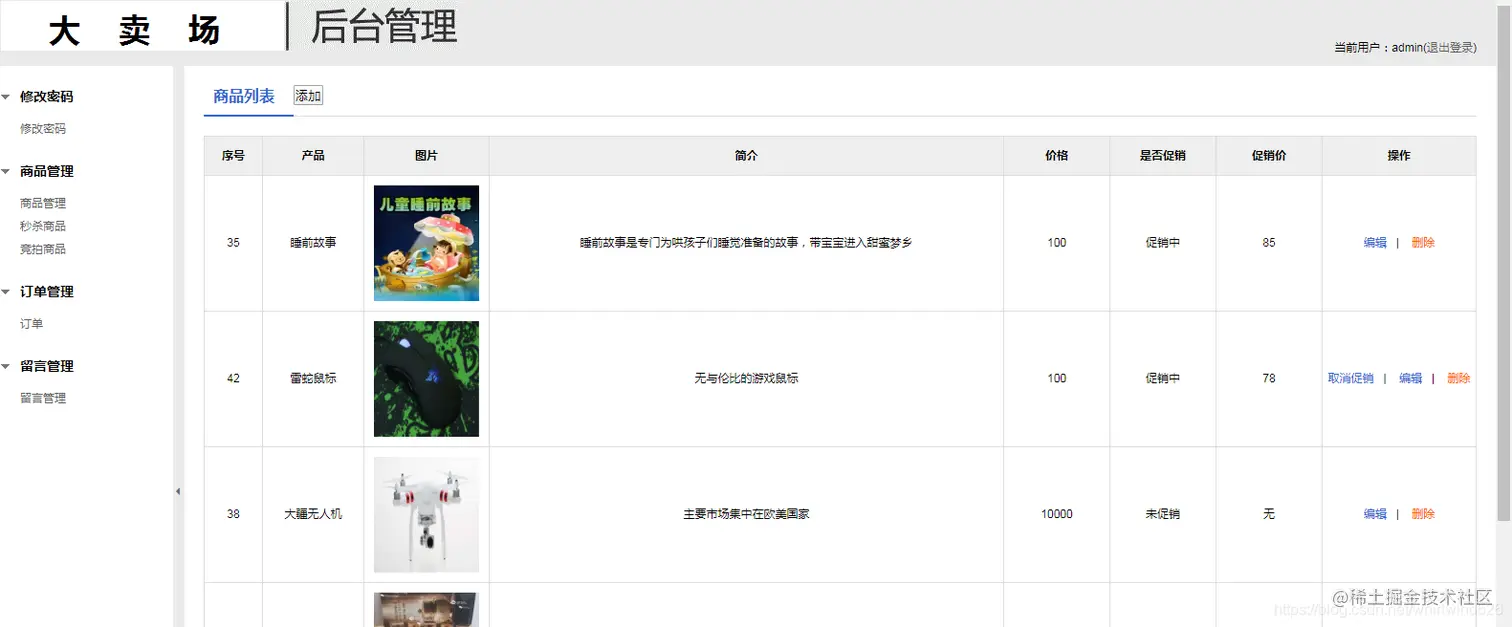Click the 序号 column header
1512x627 pixels.
pyautogui.click(x=233, y=156)
